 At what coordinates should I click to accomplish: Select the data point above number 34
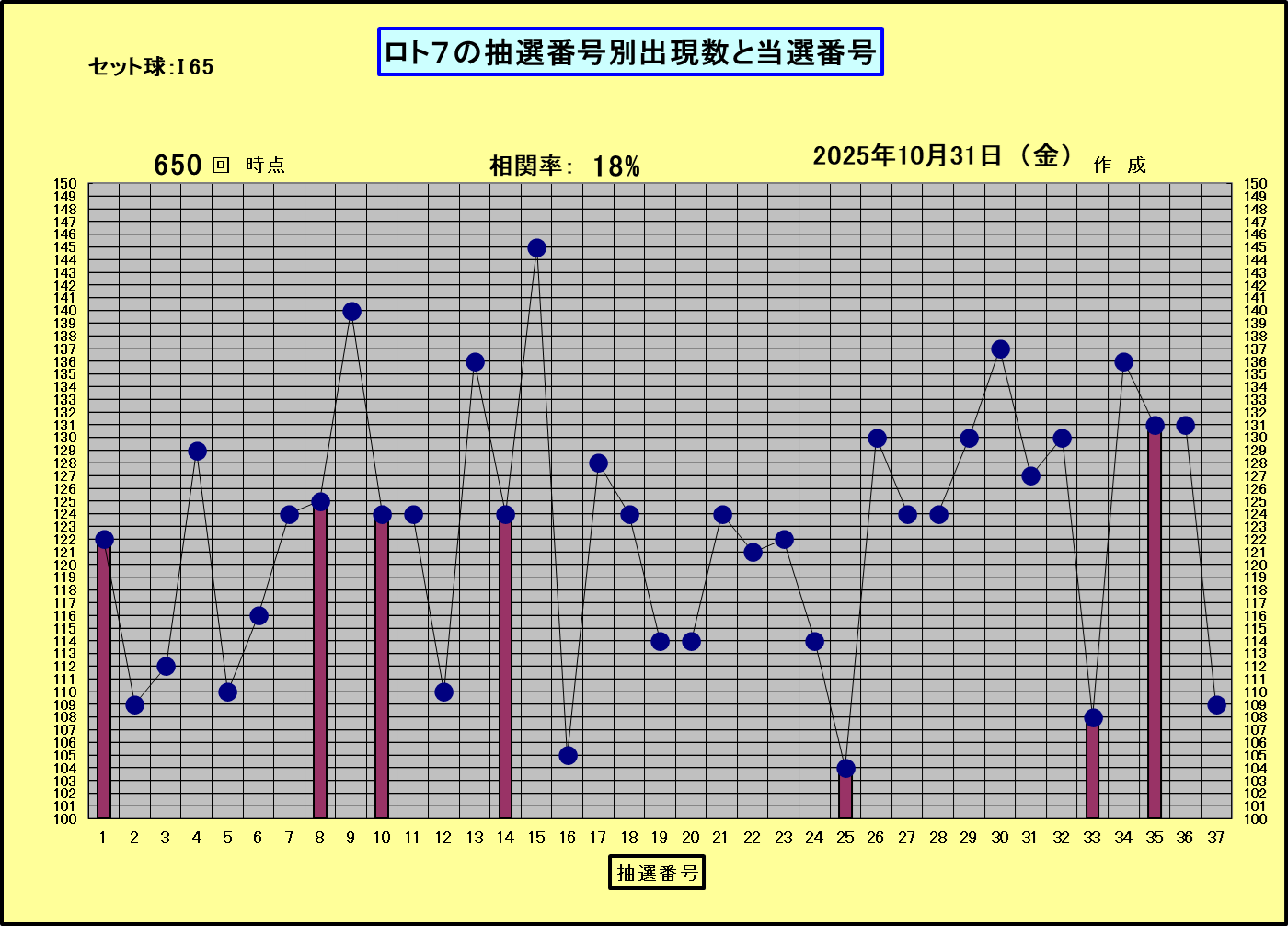(x=1123, y=362)
